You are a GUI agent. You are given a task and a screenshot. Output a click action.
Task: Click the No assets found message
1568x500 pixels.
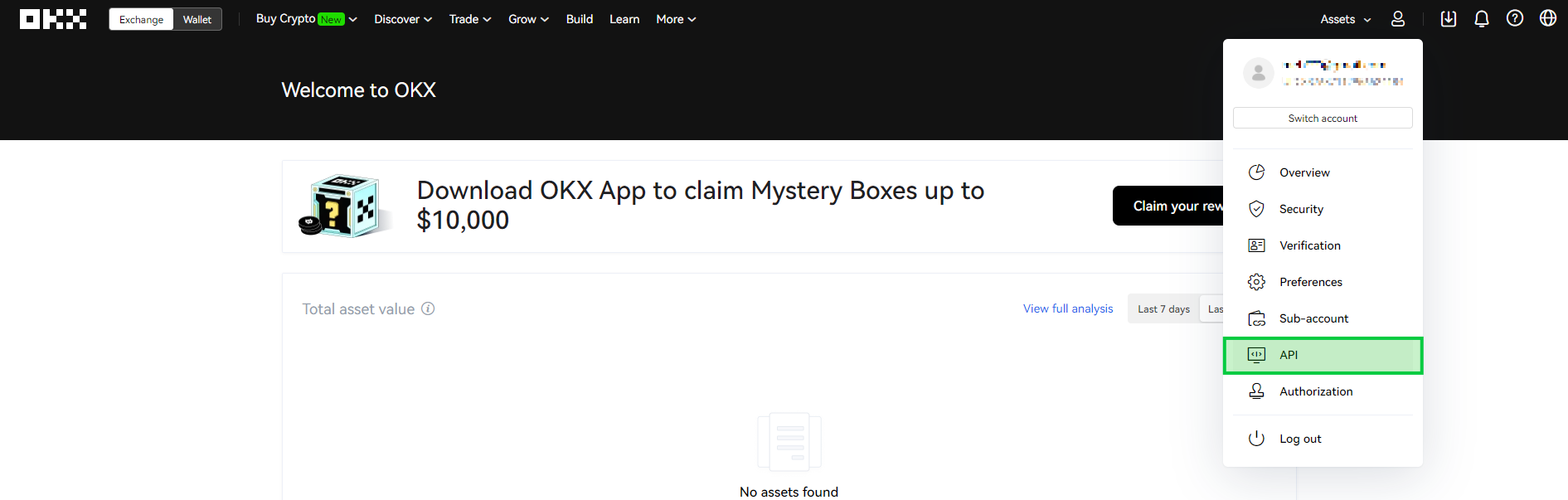tap(789, 492)
